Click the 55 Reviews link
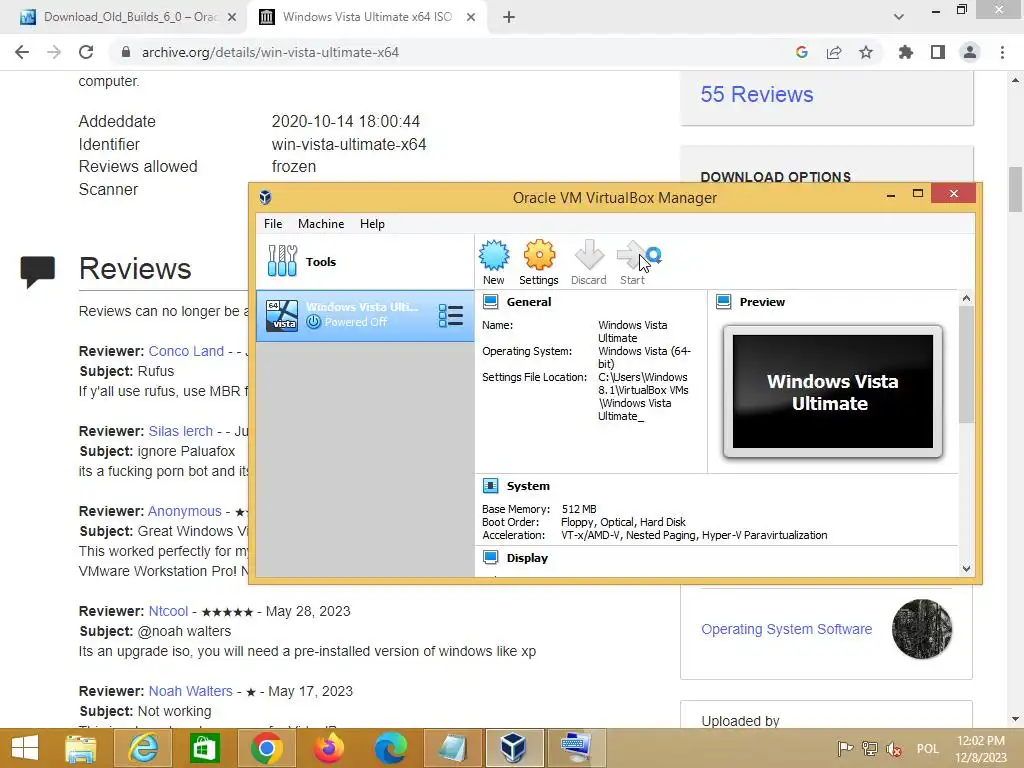The image size is (1024, 768). tap(757, 94)
